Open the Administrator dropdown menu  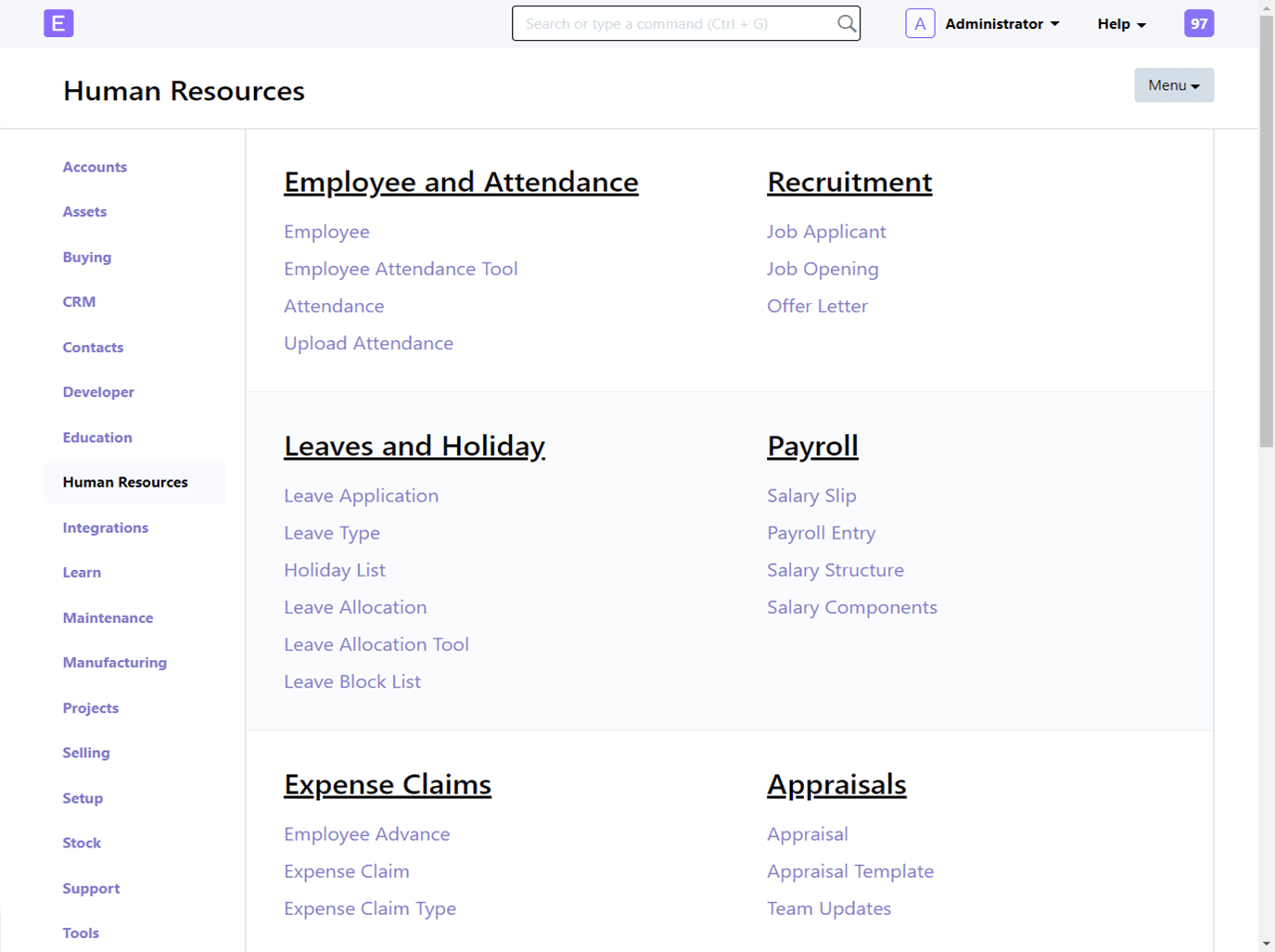[1001, 23]
